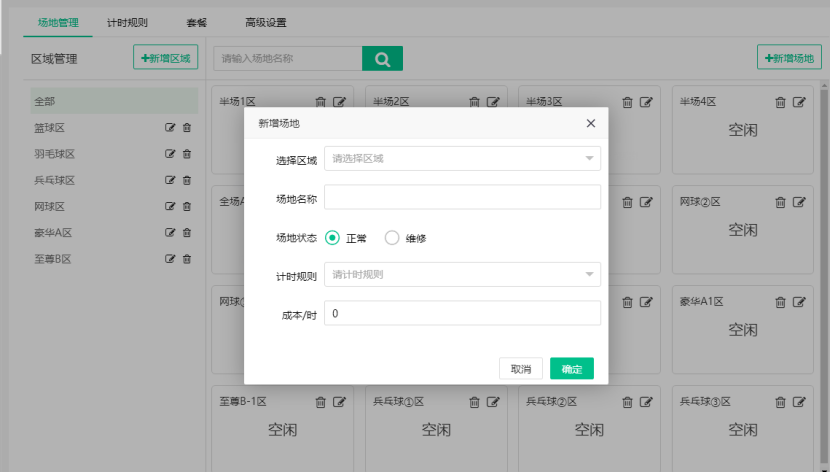Viewport: 831px width, 472px height.
Task: Select 正常 venue status radio
Action: point(333,238)
